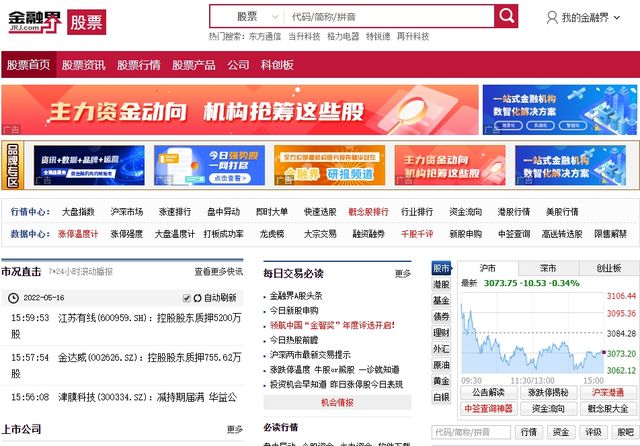Select the 股票首页 navigation tab

coord(29,65)
